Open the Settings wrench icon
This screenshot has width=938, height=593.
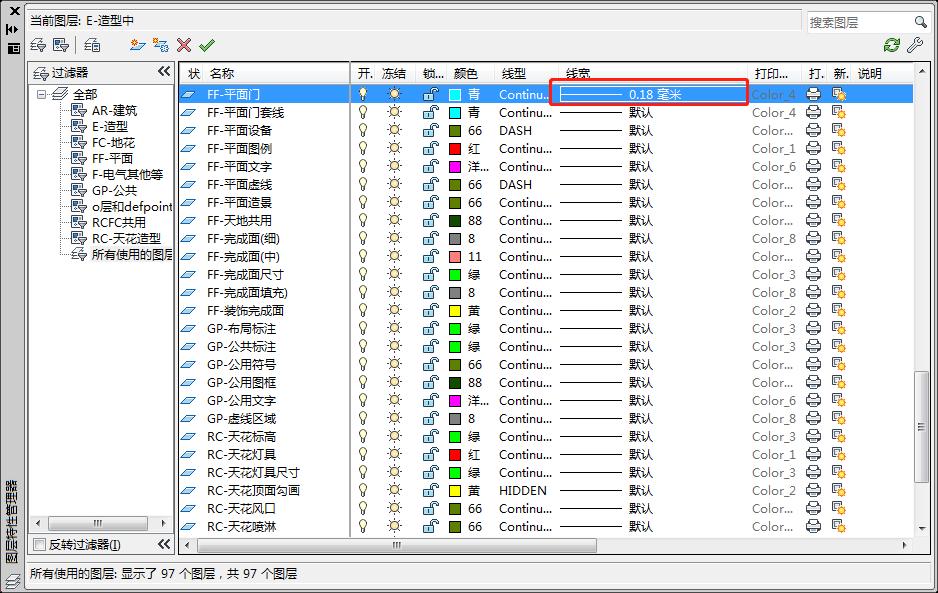tap(915, 45)
